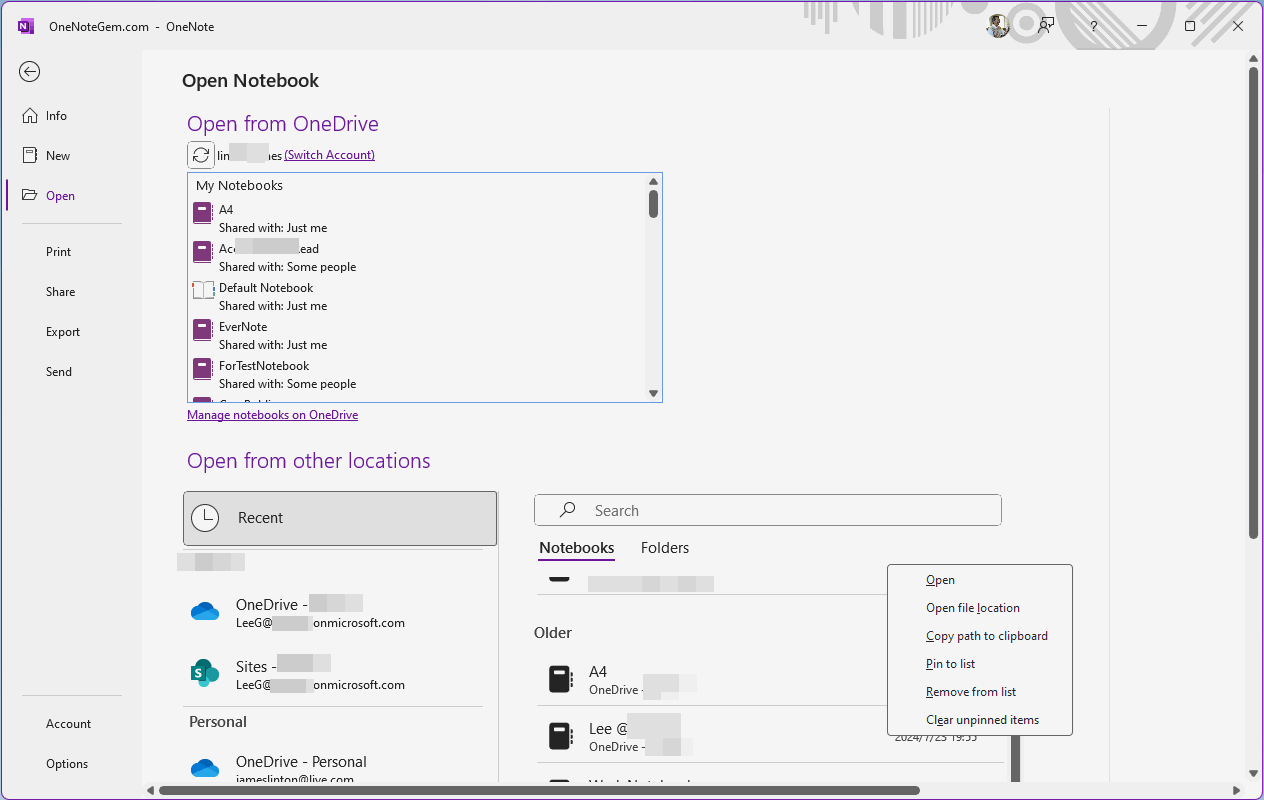Viewport: 1264px width, 800px height.
Task: Refresh the OneDrive notebook list
Action: [x=201, y=155]
